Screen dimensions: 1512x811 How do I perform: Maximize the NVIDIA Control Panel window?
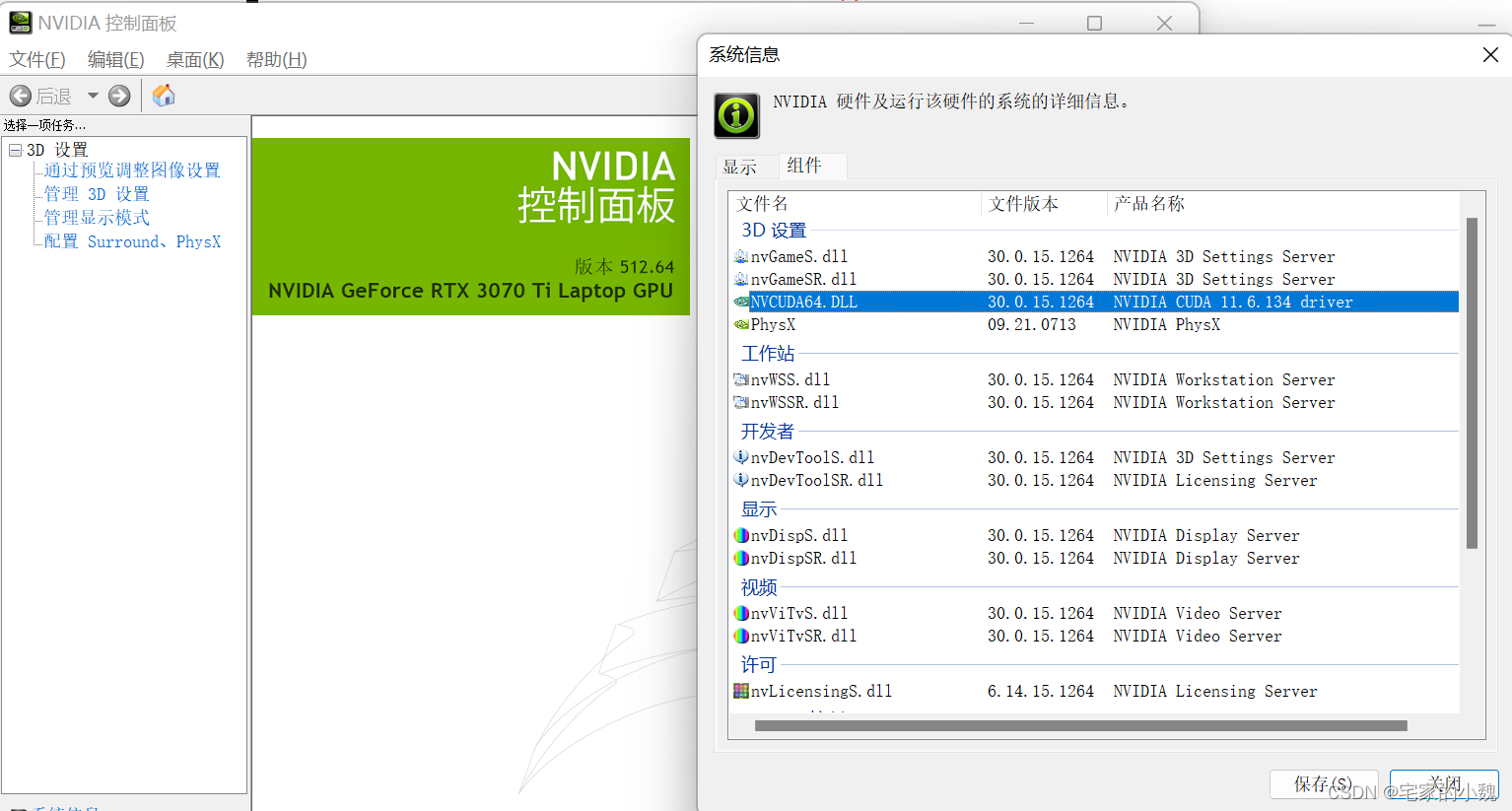coord(1094,23)
